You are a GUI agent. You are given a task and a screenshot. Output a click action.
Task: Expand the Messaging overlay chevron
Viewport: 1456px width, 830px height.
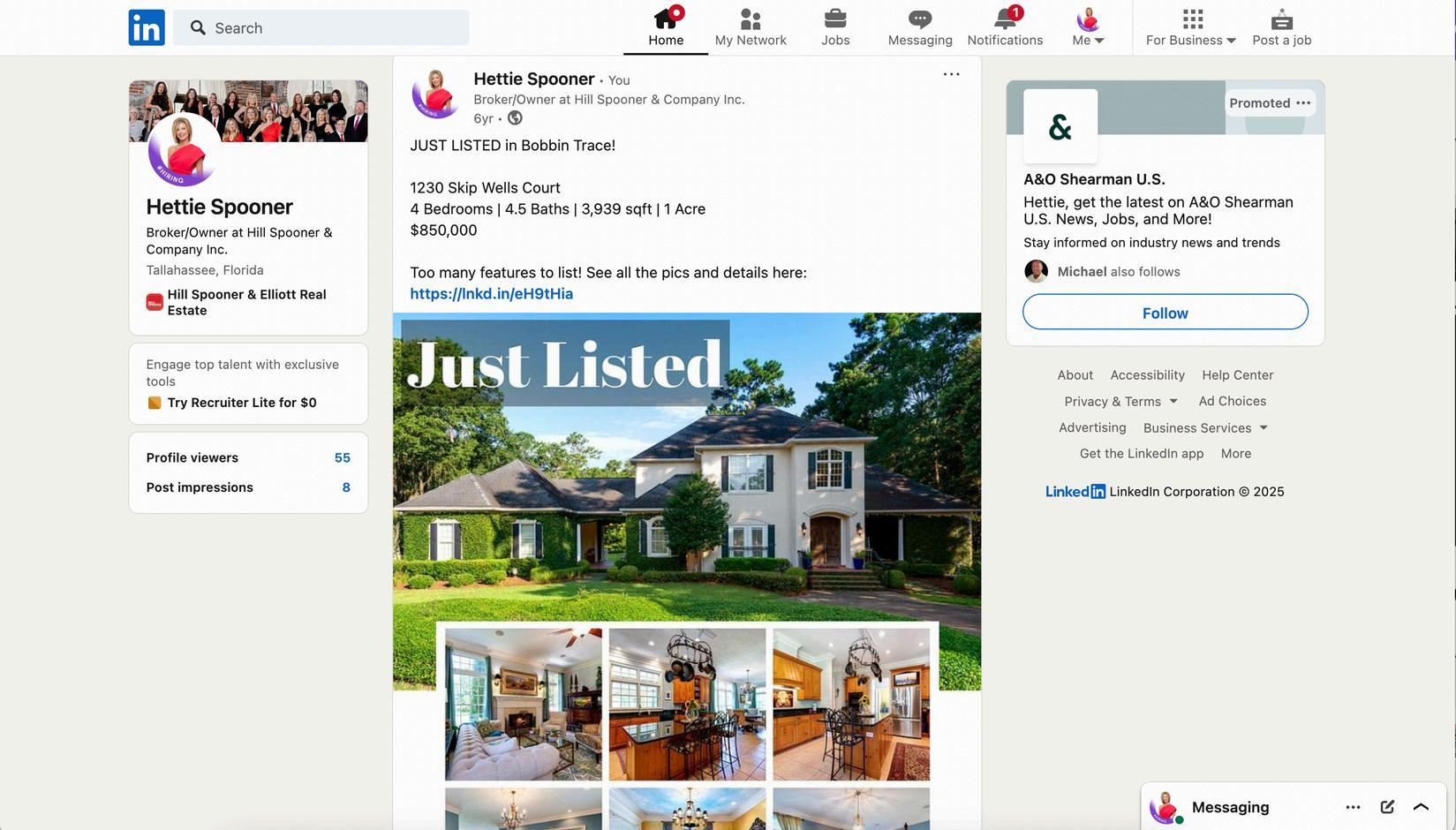1421,807
